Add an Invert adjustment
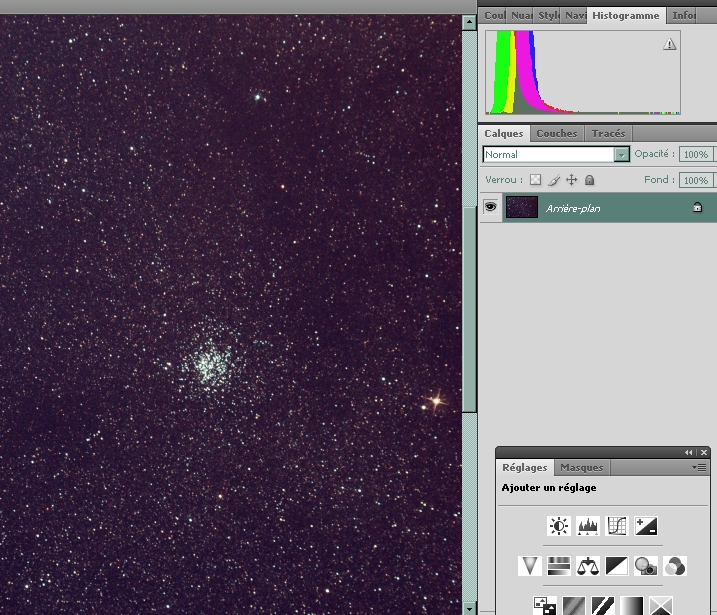The width and height of the screenshot is (717, 615). coord(545,605)
